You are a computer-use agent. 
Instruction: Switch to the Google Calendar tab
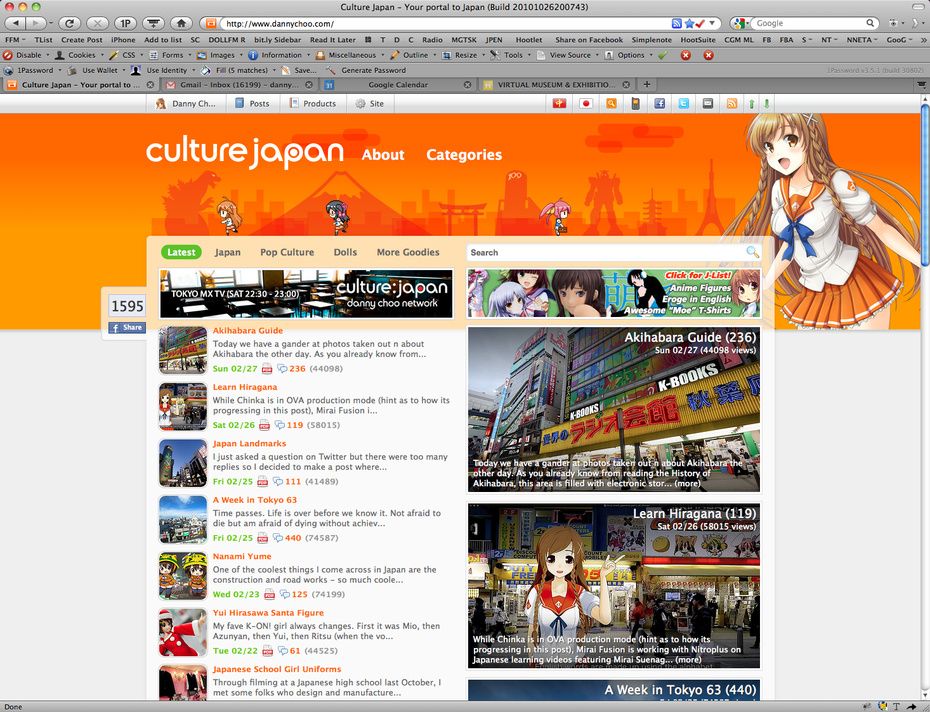397,85
